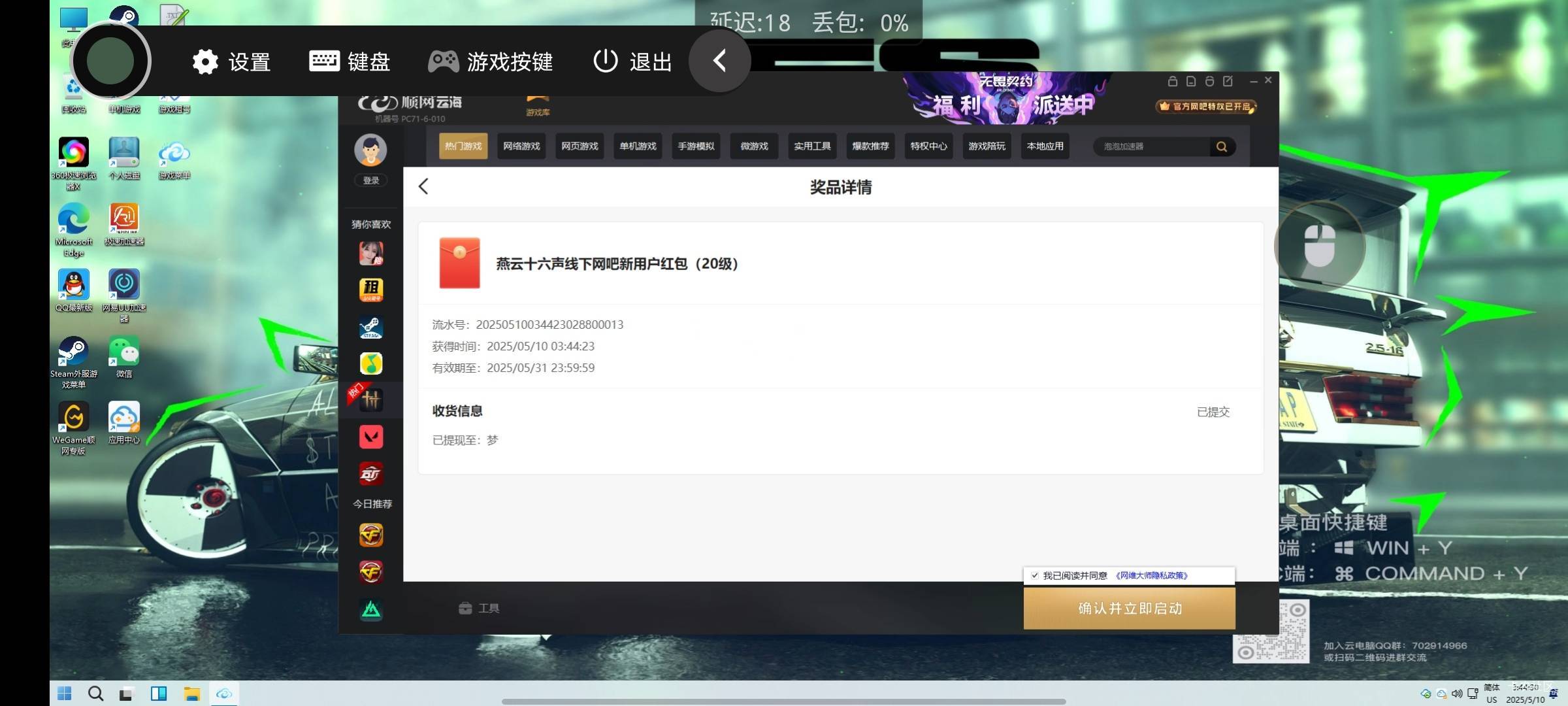1568x706 pixels.
Task: Open the Valorant red icon in sidebar
Action: point(371,437)
